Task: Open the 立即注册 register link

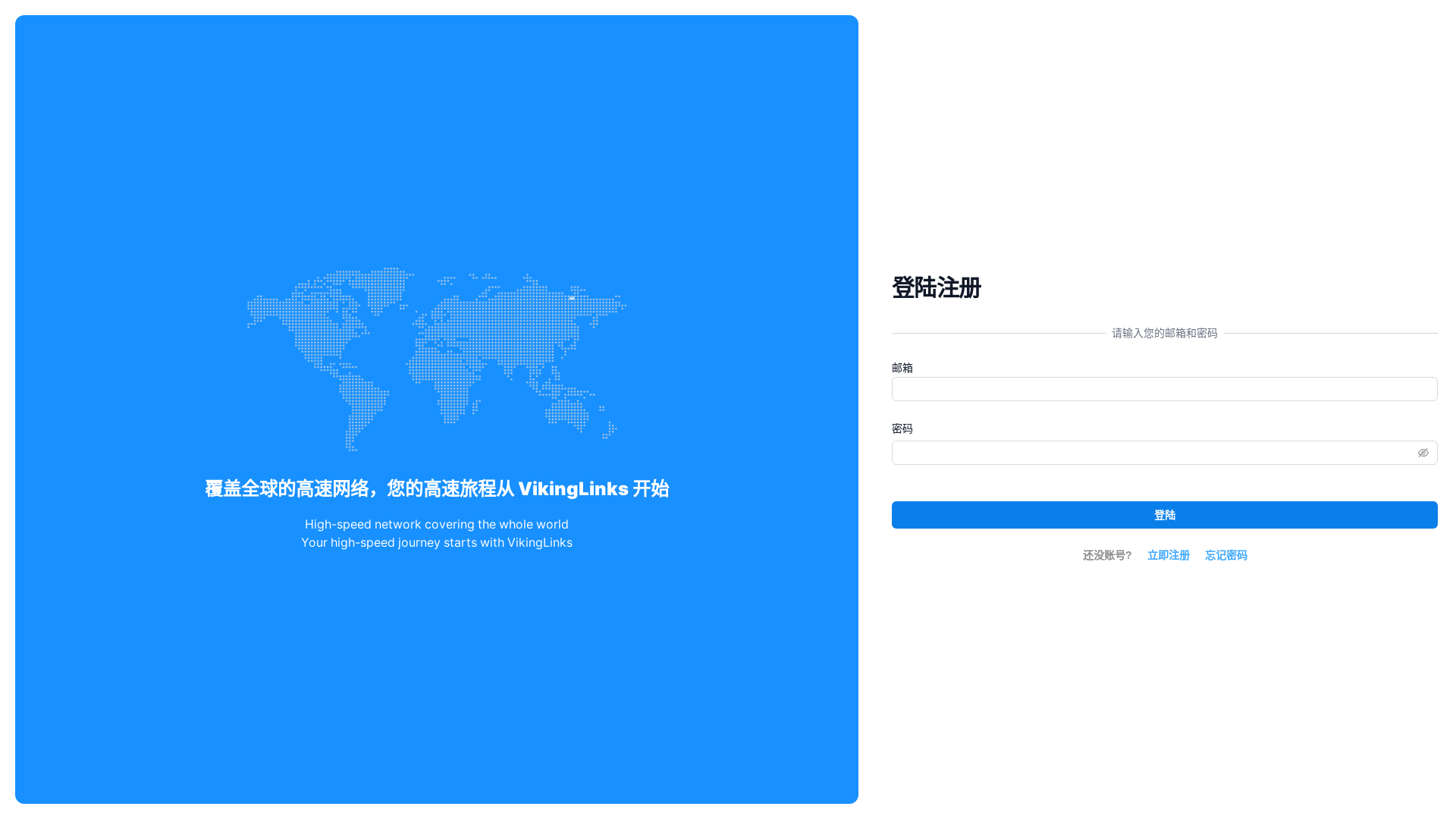Action: tap(1168, 555)
